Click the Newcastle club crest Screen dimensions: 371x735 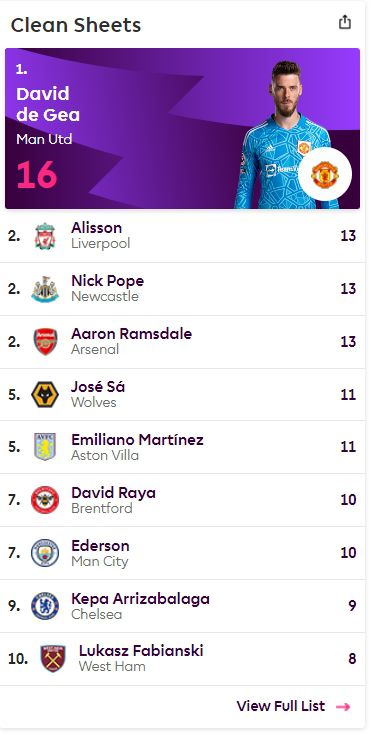[45, 289]
